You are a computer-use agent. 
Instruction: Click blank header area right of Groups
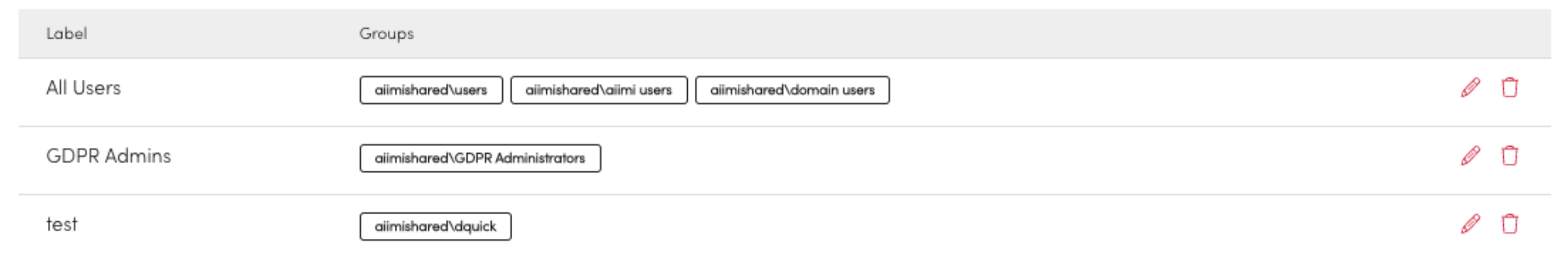coord(917,33)
